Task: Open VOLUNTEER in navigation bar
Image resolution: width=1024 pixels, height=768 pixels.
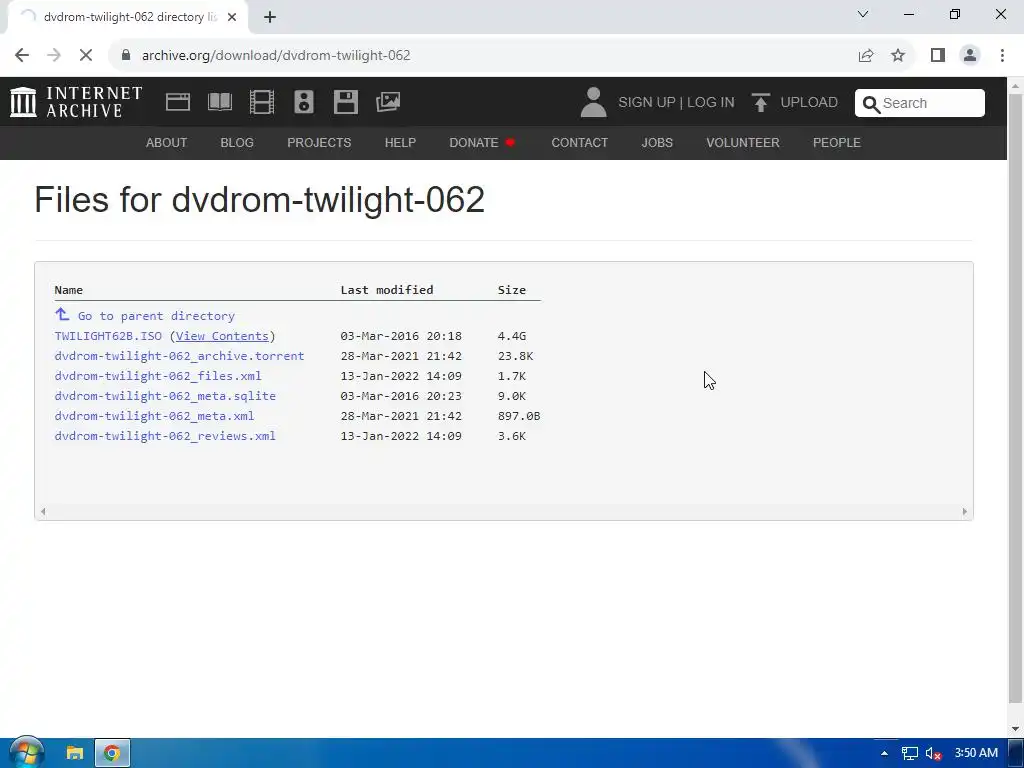Action: 743,142
